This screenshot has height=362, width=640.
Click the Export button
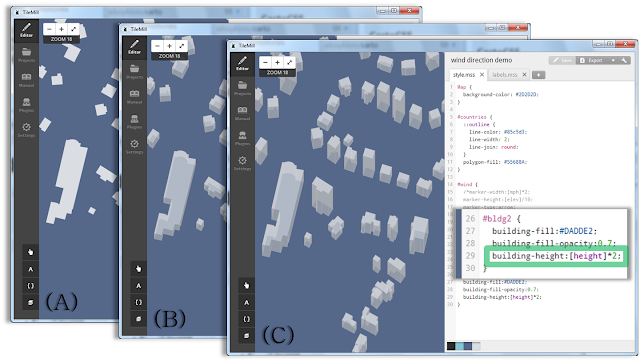pos(593,60)
